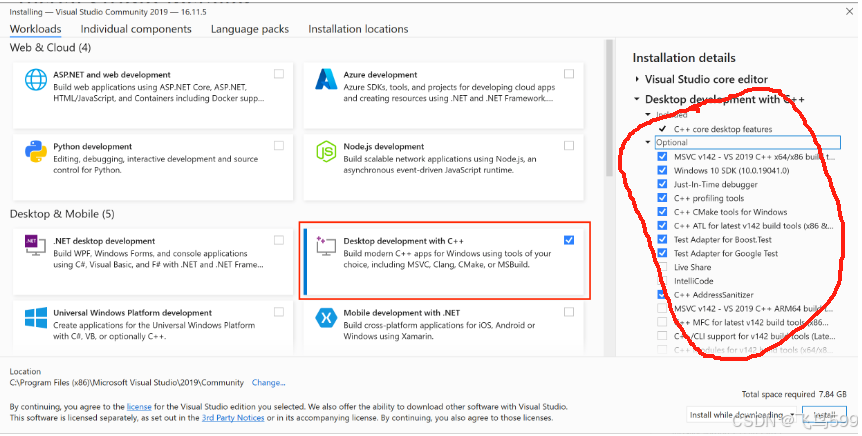862x436 pixels.
Task: Open the 3rd Party Notices link
Action: click(x=233, y=418)
